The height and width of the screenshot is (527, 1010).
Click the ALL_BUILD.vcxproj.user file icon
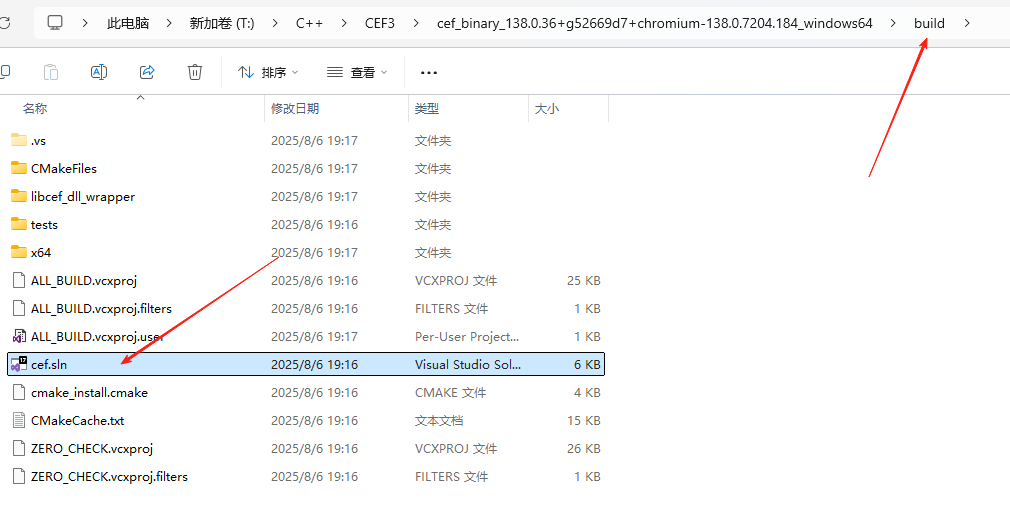pyautogui.click(x=19, y=336)
